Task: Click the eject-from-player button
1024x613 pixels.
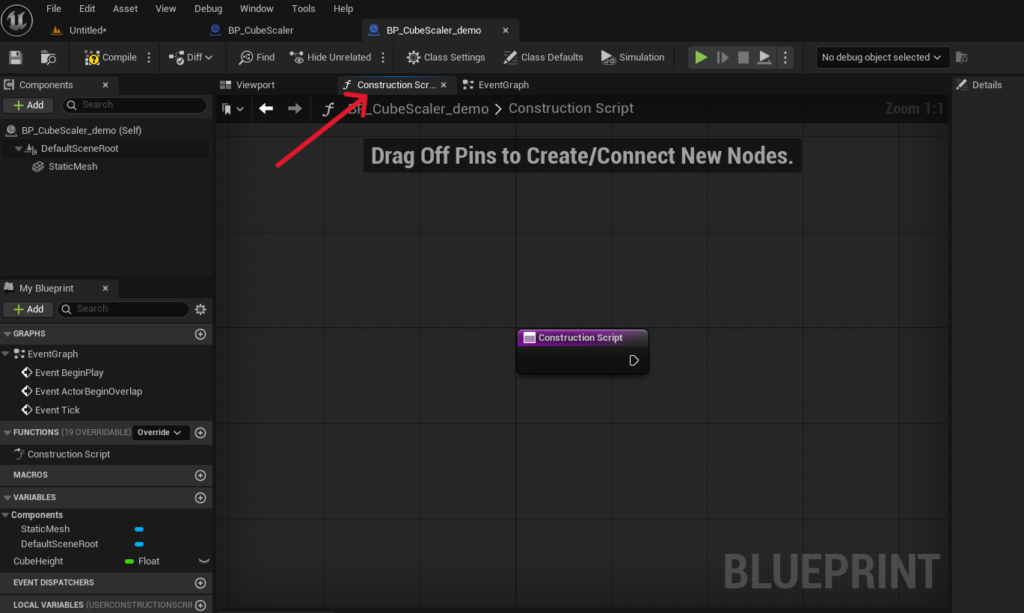Action: click(764, 57)
